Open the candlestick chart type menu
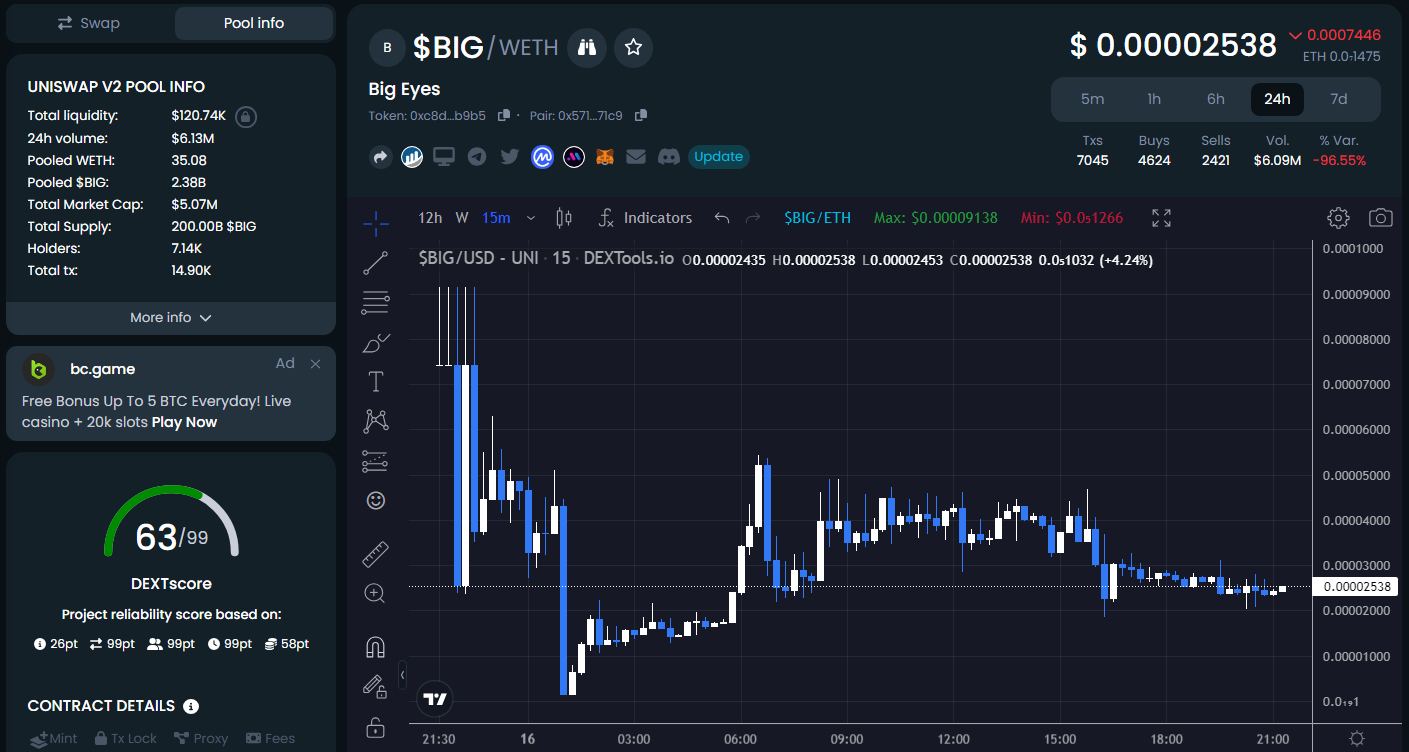The width and height of the screenshot is (1409, 752). [564, 218]
